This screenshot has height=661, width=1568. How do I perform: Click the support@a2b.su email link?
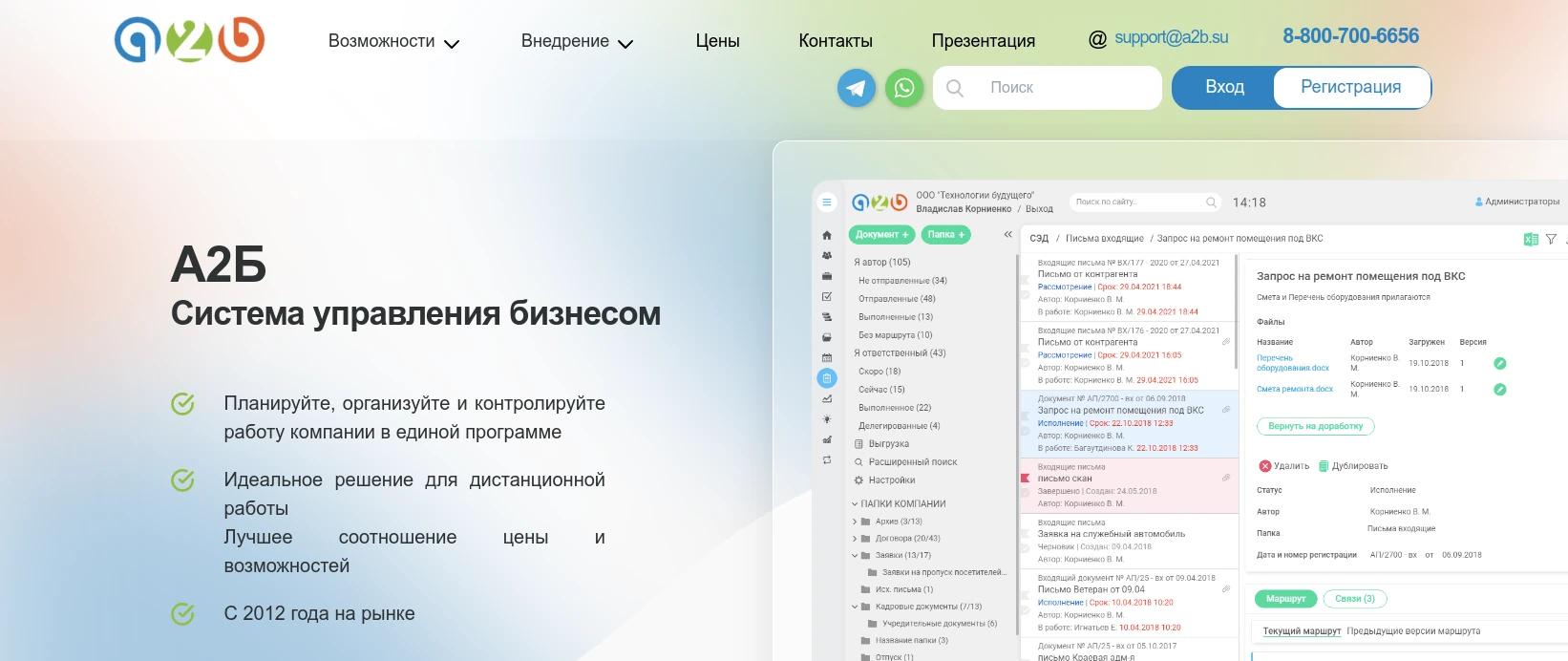(x=1171, y=37)
